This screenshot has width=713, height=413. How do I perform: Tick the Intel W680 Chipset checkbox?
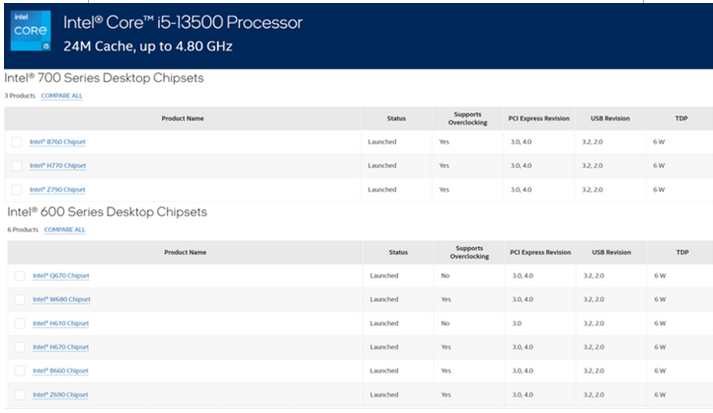point(20,299)
